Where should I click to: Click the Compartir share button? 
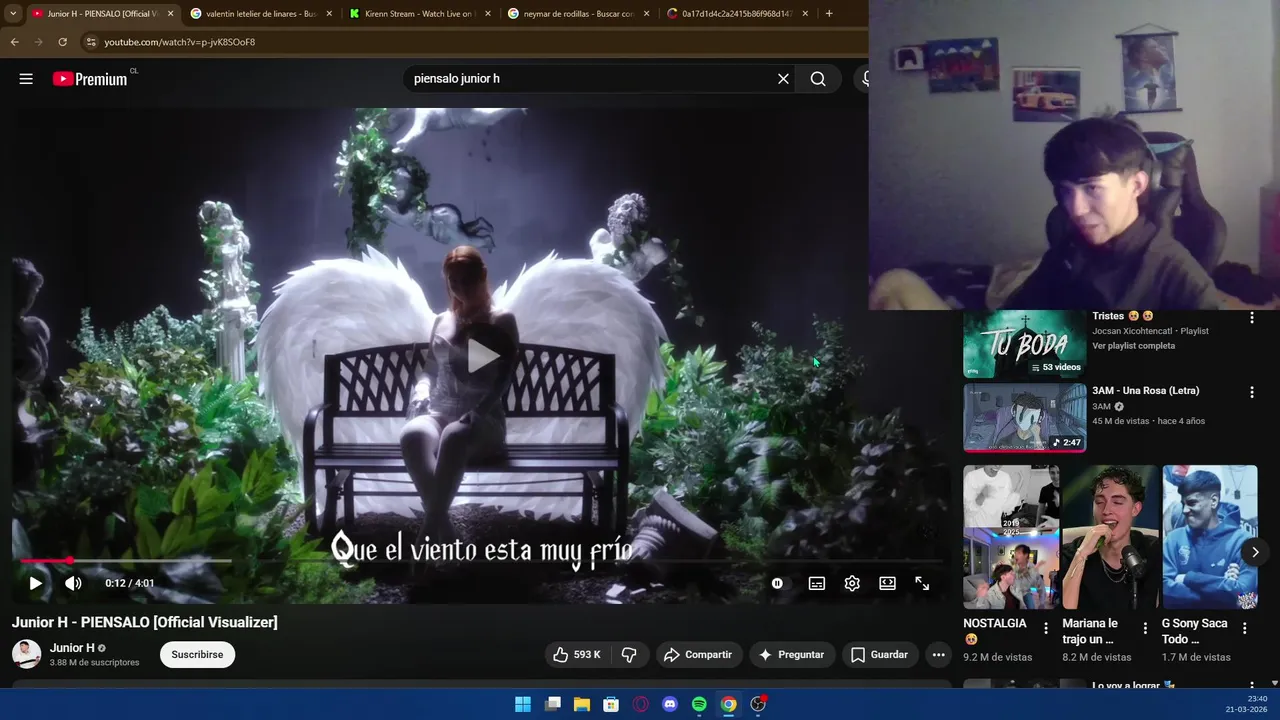click(x=699, y=655)
